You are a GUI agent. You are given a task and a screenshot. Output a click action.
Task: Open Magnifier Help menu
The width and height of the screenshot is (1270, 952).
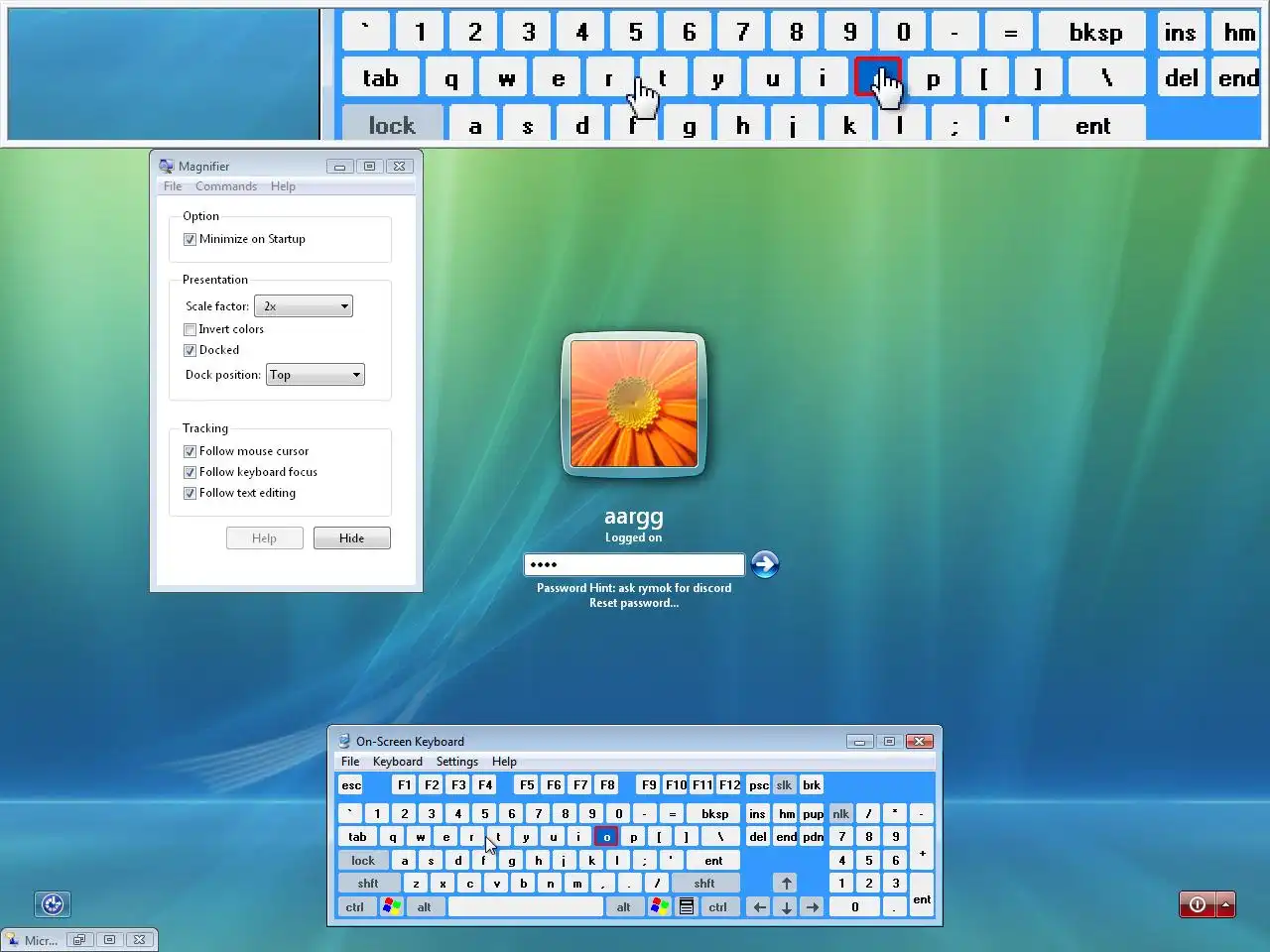[283, 186]
